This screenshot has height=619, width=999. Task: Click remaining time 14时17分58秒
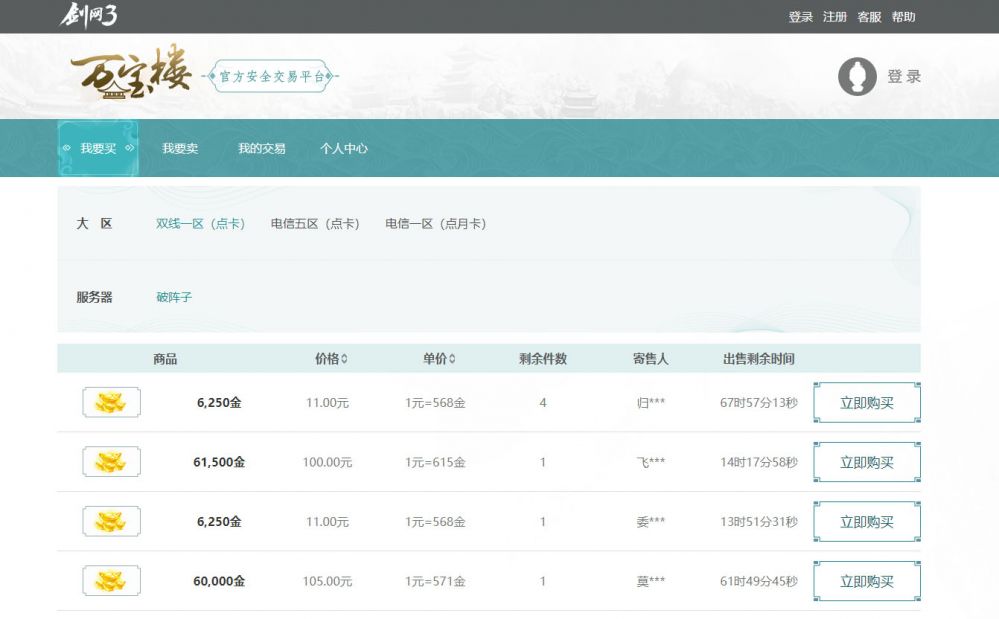tap(759, 462)
